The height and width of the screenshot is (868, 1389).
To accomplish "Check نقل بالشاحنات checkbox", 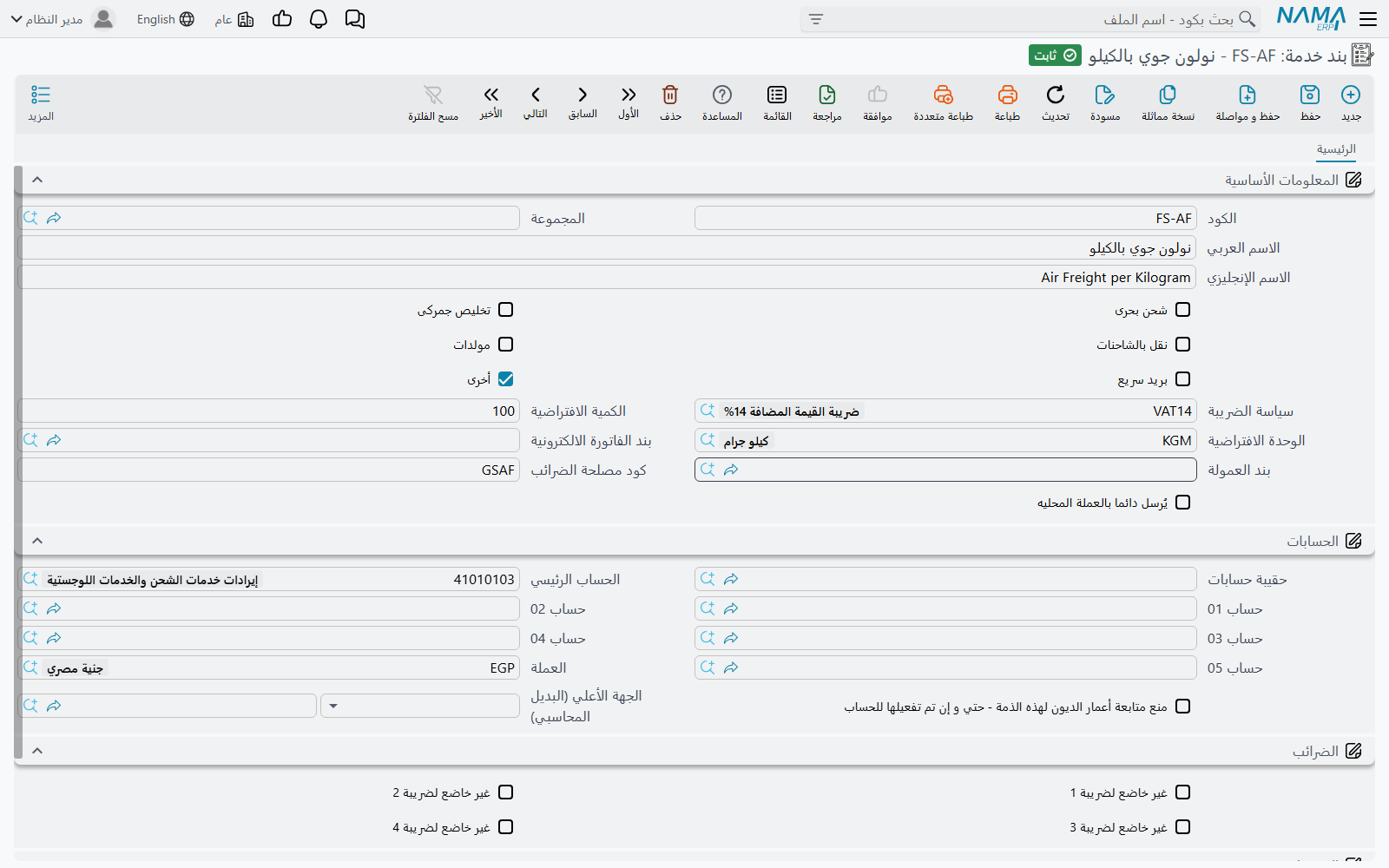I will 1182,345.
